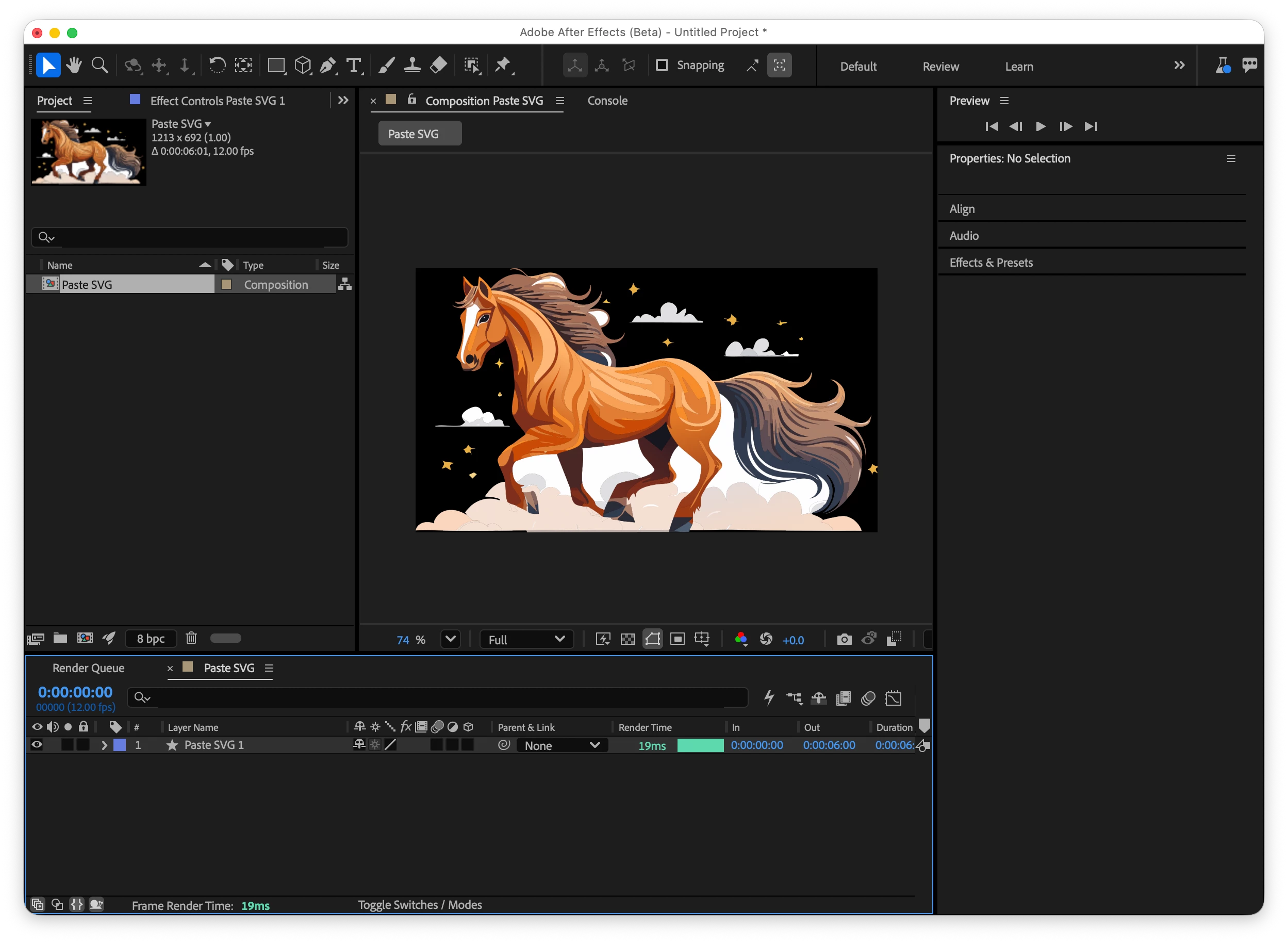
Task: Delete selected item with trash icon
Action: click(x=191, y=638)
